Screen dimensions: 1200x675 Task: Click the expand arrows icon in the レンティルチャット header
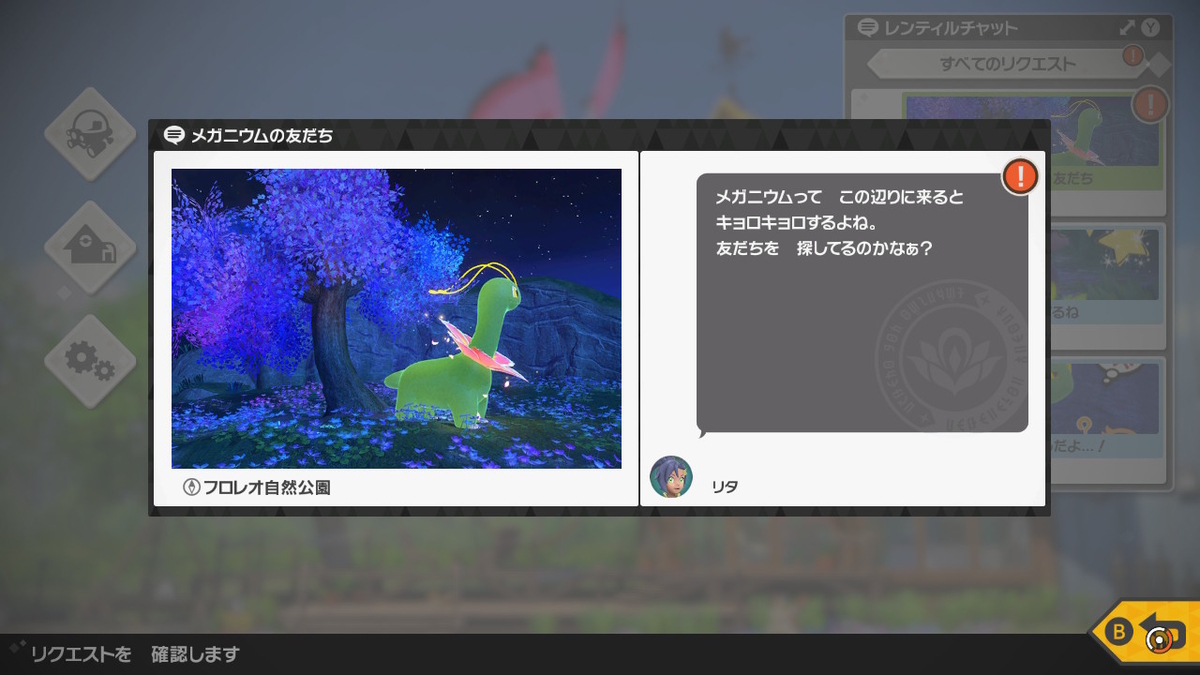[x=1127, y=28]
